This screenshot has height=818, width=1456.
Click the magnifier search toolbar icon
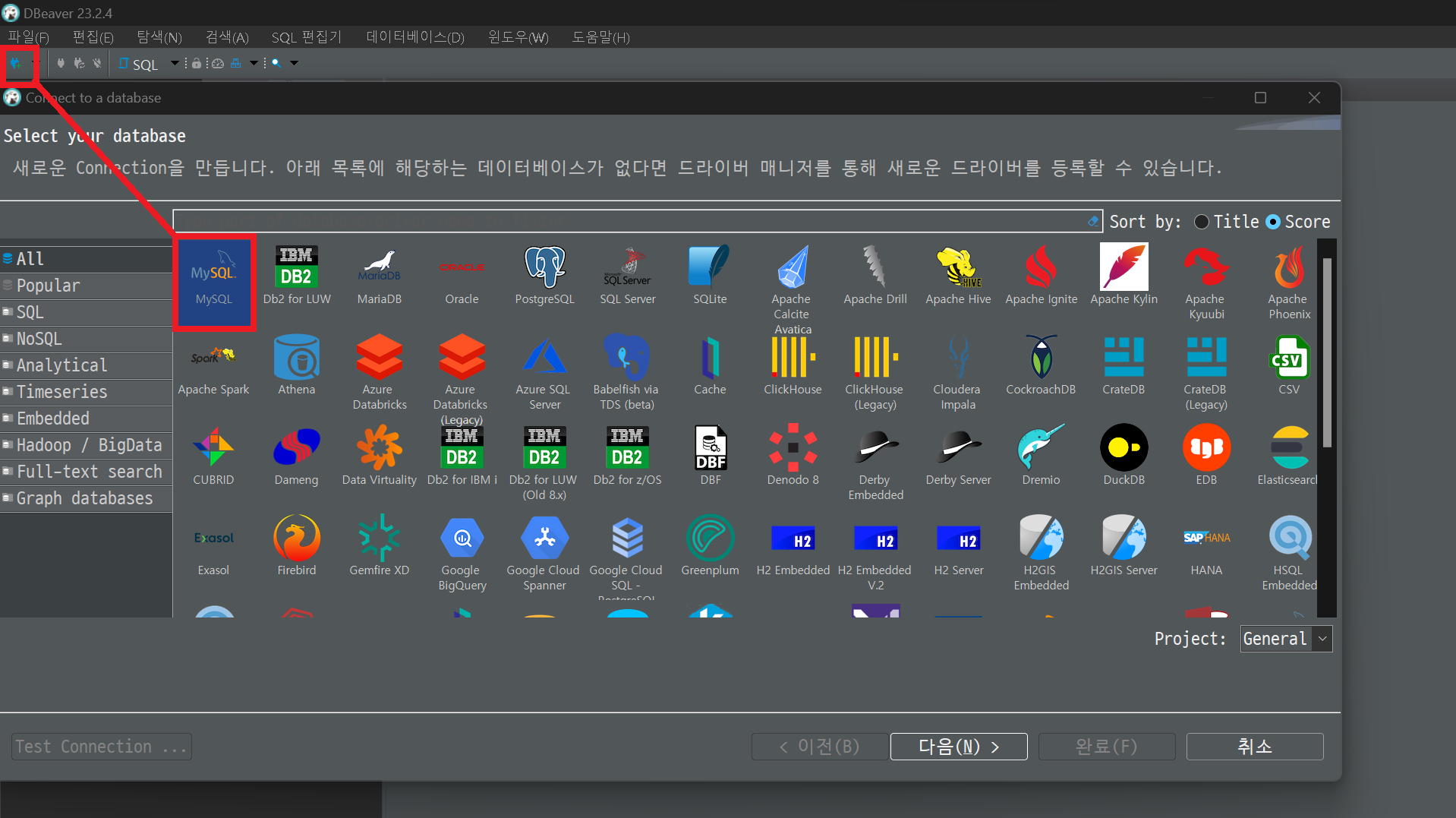pos(276,63)
